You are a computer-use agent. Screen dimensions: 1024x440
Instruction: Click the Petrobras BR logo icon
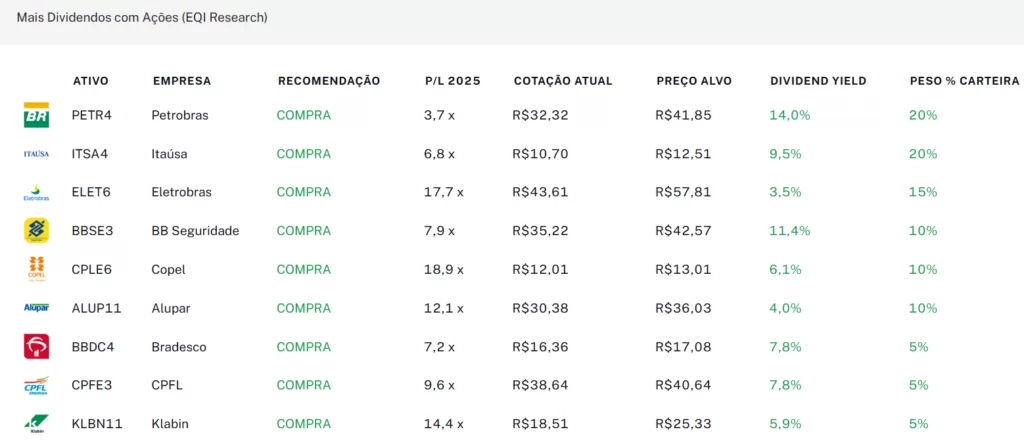(36, 115)
